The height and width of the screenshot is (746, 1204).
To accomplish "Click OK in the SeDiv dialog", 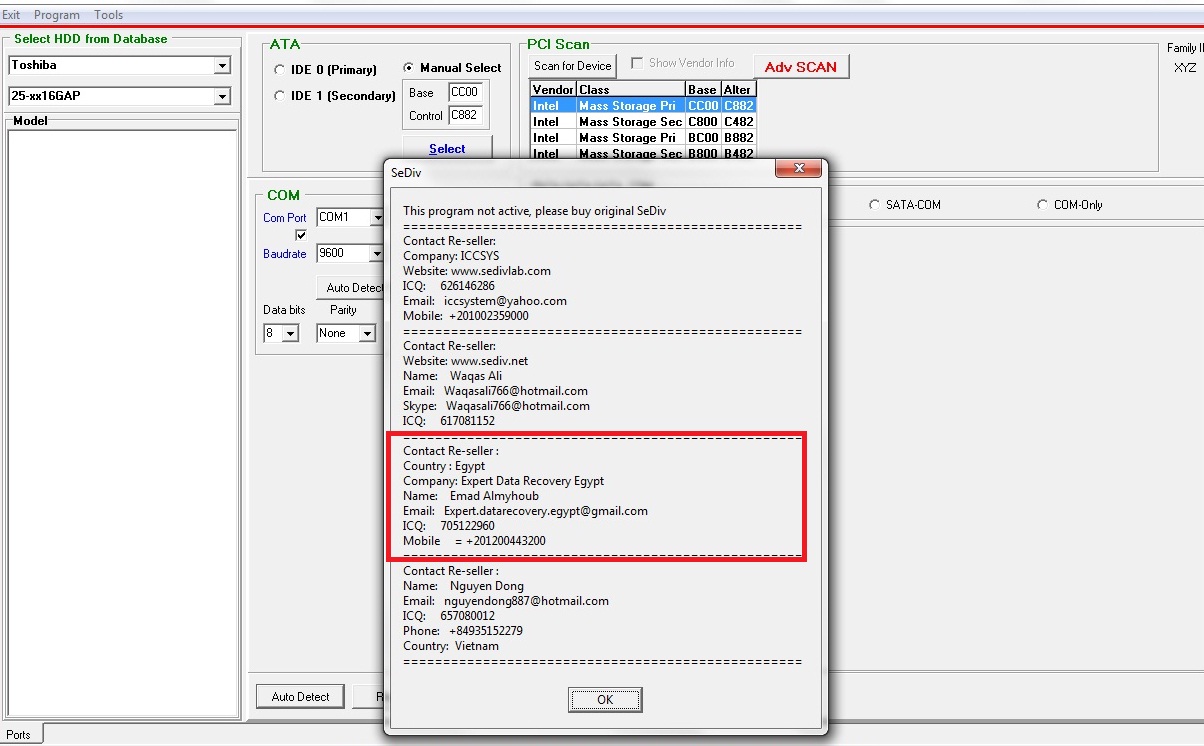I will (605, 700).
